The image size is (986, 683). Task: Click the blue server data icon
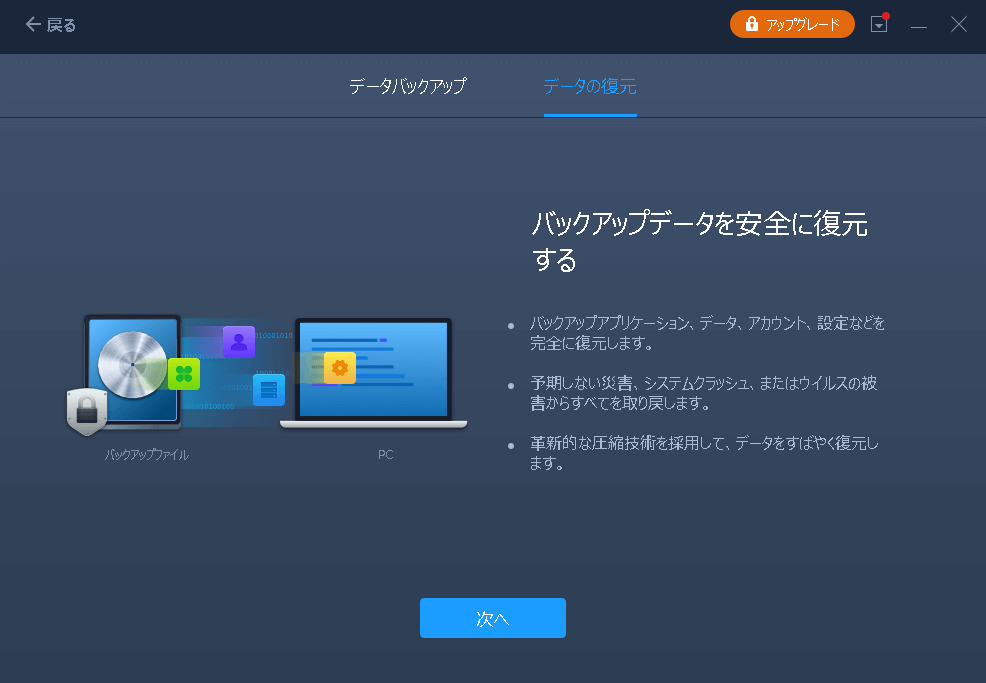tap(268, 390)
